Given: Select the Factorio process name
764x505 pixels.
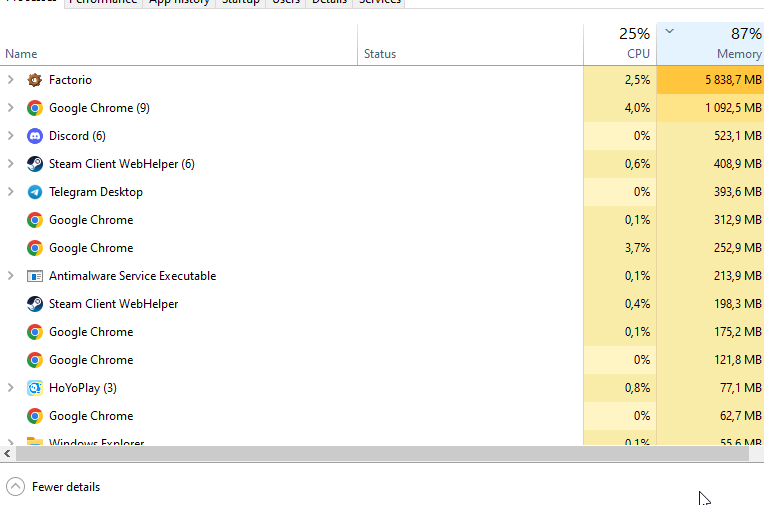Looking at the screenshot, I should (x=70, y=80).
